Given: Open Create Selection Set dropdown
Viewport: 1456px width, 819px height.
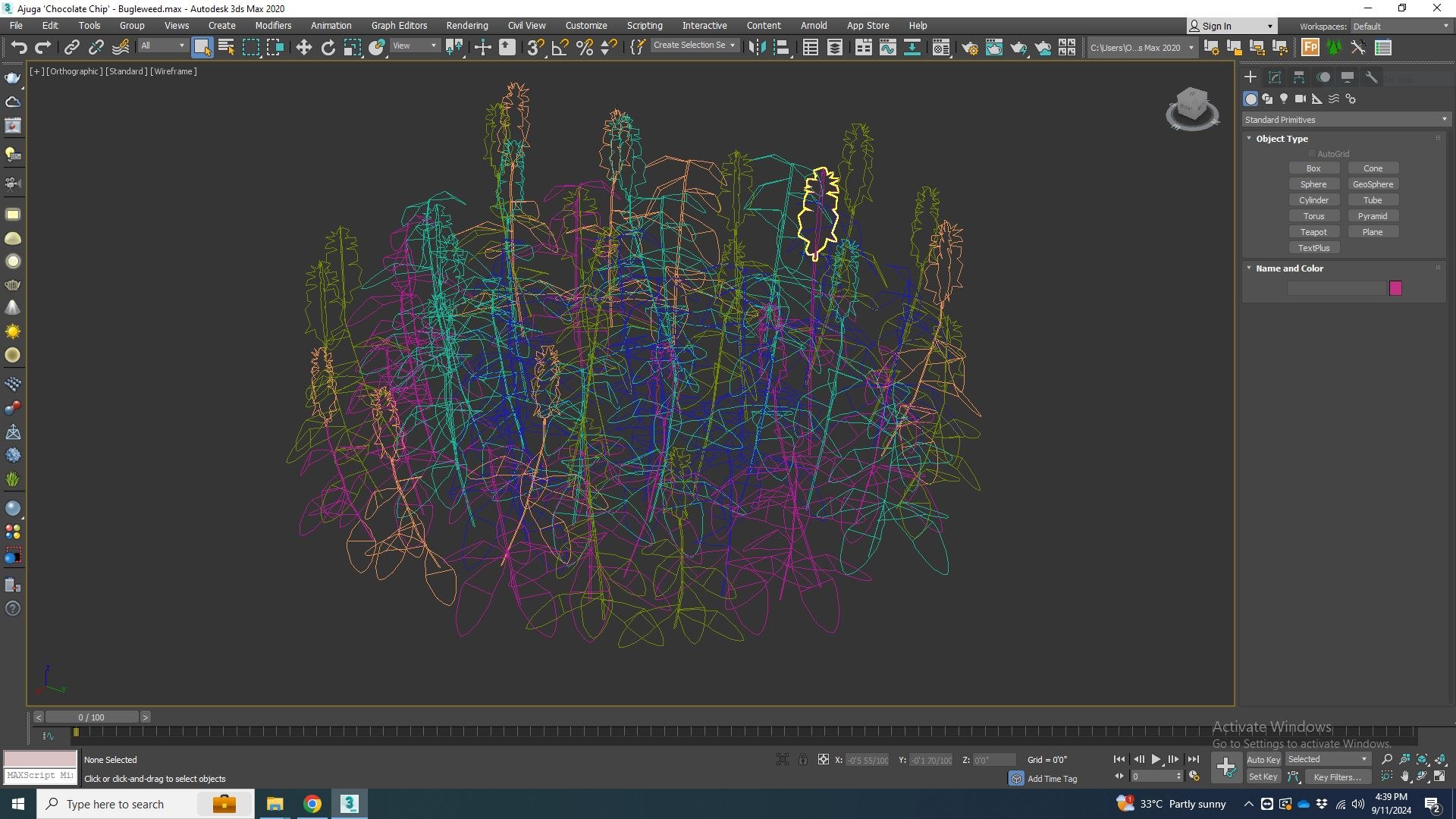Looking at the screenshot, I should click(694, 45).
